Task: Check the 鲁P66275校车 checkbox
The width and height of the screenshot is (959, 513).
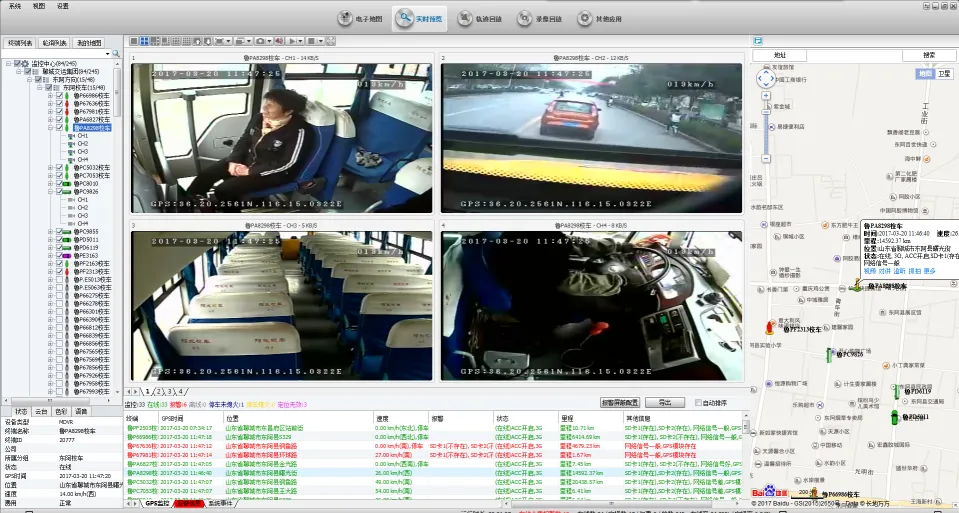Action: [59, 295]
